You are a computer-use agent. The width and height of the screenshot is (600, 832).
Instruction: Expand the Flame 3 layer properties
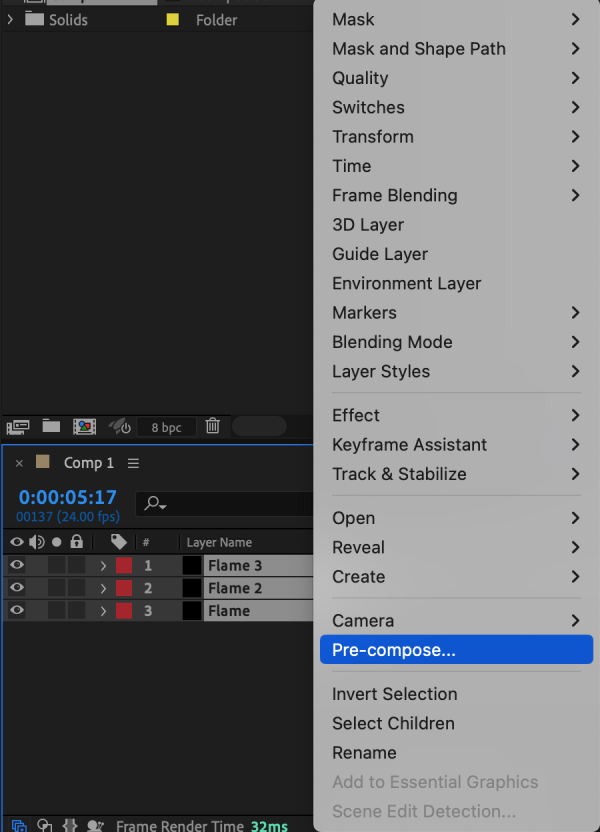[104, 563]
